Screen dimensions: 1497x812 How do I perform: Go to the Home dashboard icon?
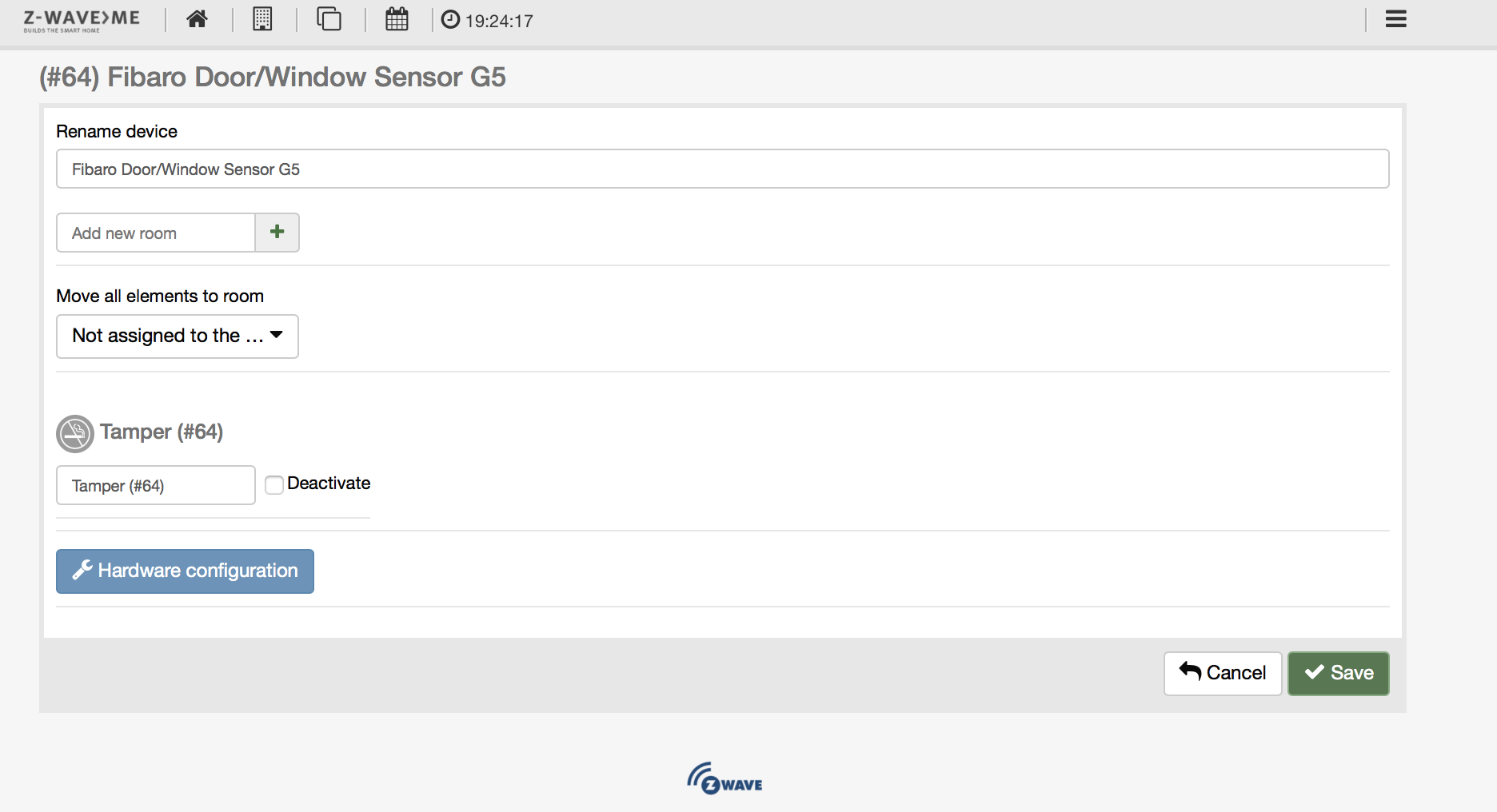tap(198, 19)
